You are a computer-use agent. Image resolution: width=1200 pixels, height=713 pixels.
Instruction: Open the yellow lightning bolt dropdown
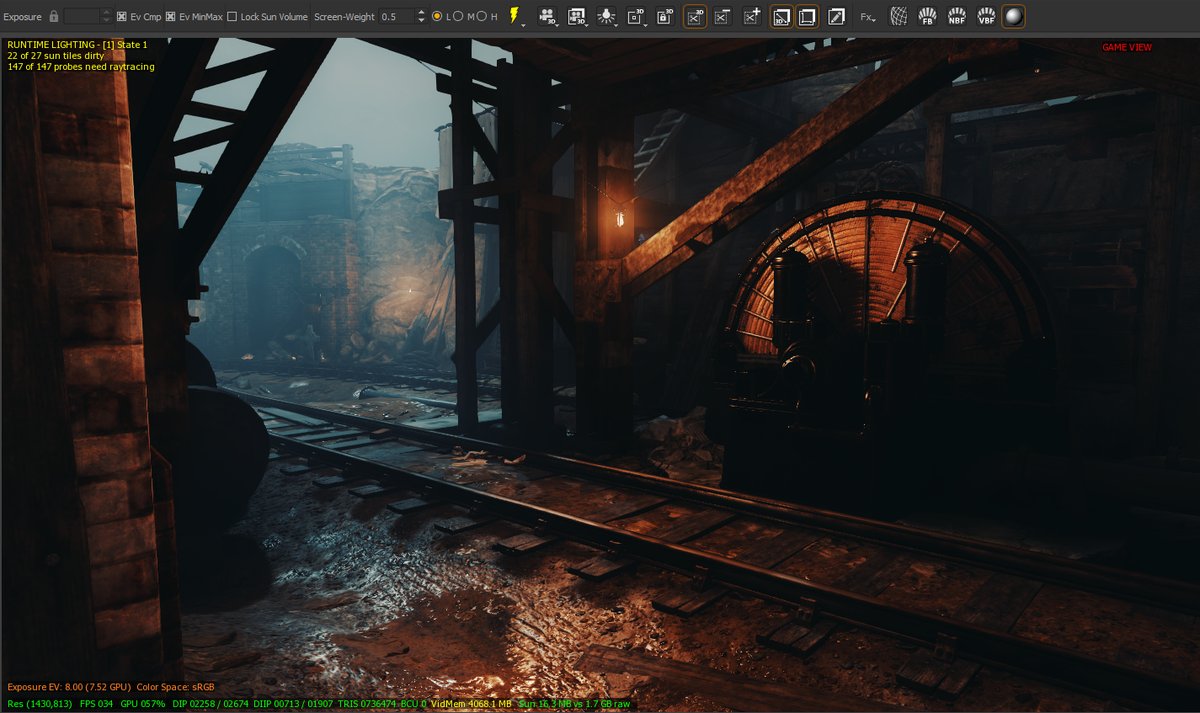click(516, 17)
